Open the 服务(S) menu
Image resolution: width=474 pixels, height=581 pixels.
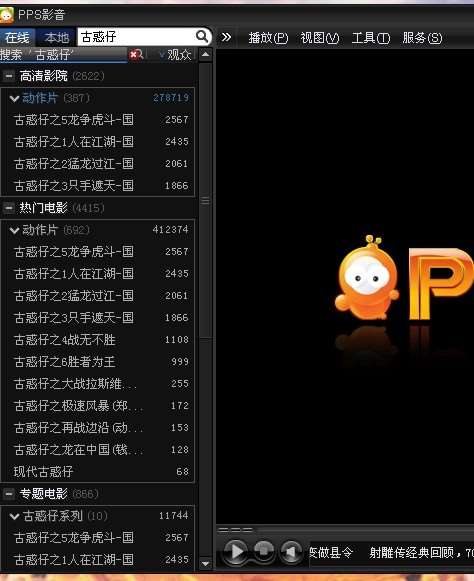pos(422,38)
